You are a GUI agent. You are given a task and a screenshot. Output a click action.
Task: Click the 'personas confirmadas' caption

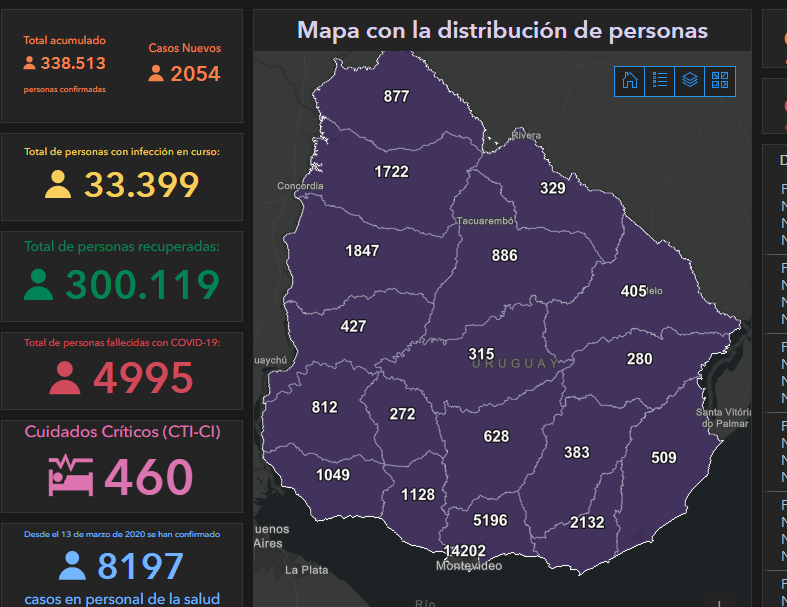click(x=65, y=89)
